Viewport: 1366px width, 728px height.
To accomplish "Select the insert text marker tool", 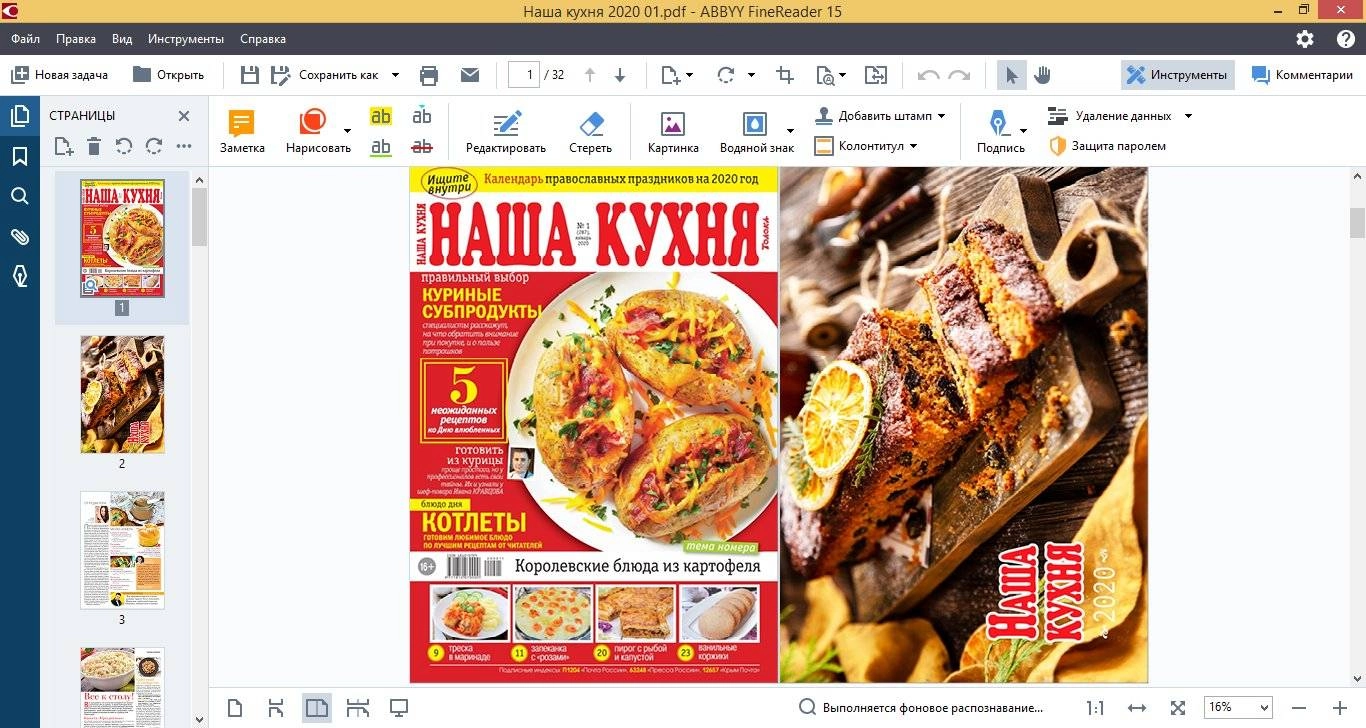I will point(422,116).
